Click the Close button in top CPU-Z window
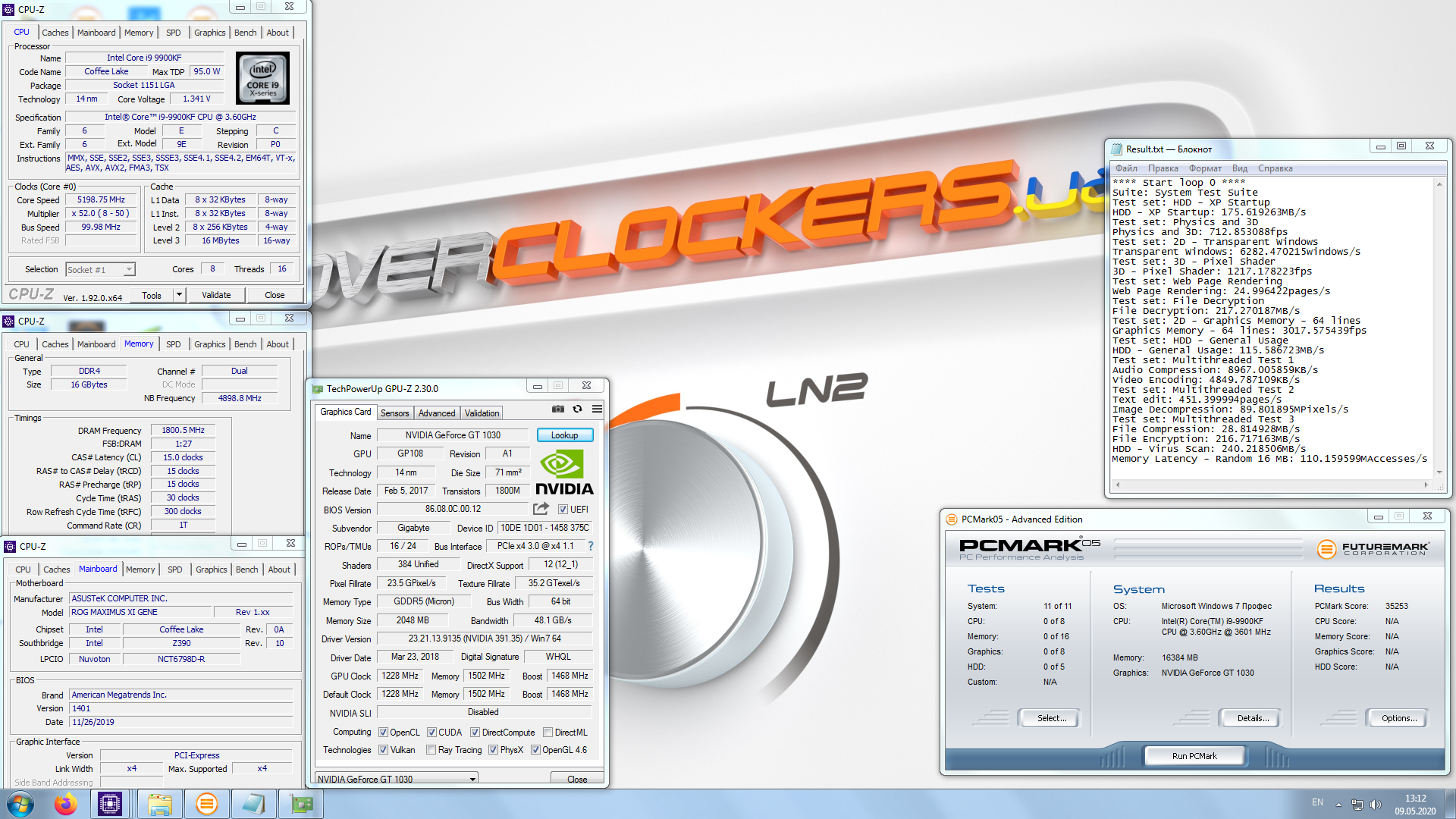The width and height of the screenshot is (1456, 819). coord(275,295)
